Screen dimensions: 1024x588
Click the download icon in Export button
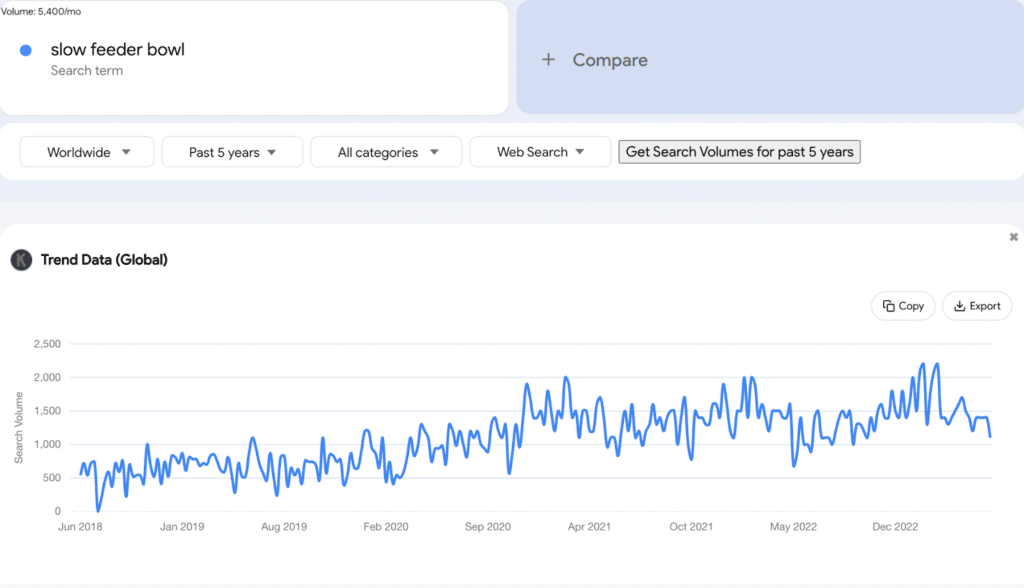tap(959, 306)
